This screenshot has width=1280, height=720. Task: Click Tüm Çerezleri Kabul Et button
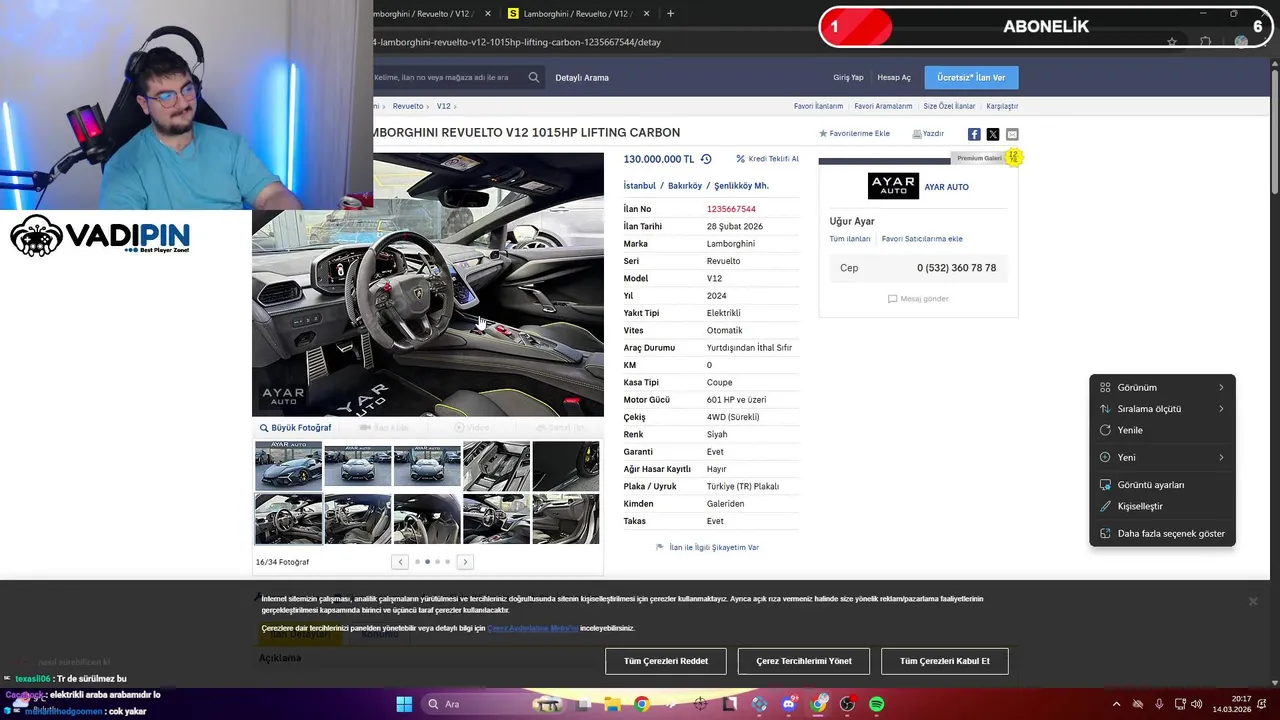point(945,661)
